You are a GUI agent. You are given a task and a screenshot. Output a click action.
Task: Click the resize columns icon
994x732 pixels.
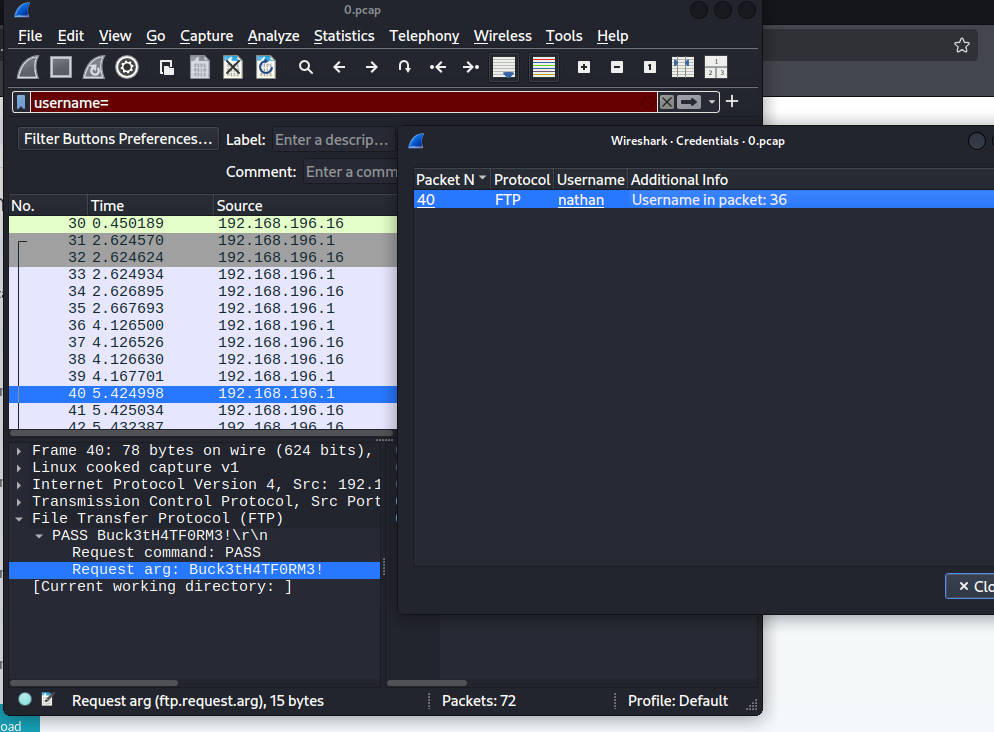click(x=683, y=67)
